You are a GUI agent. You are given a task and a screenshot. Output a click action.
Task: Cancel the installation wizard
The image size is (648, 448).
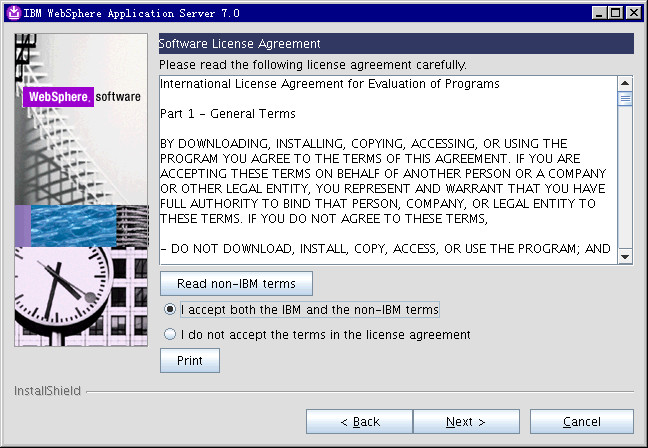coord(581,422)
